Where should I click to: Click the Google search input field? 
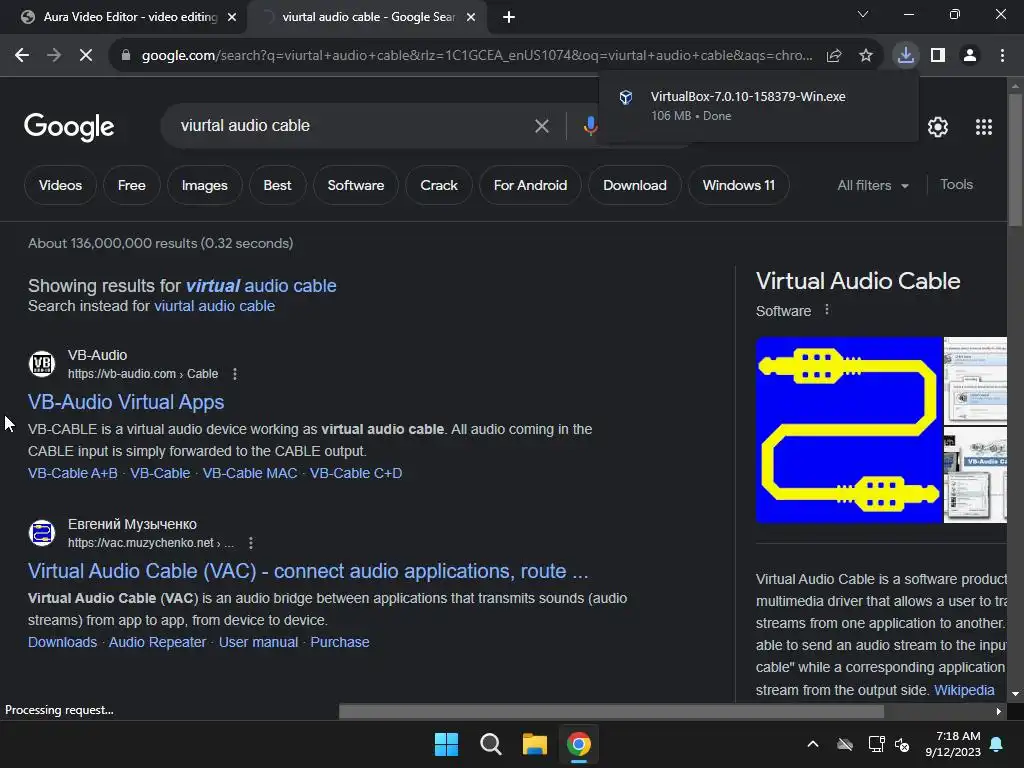353,125
